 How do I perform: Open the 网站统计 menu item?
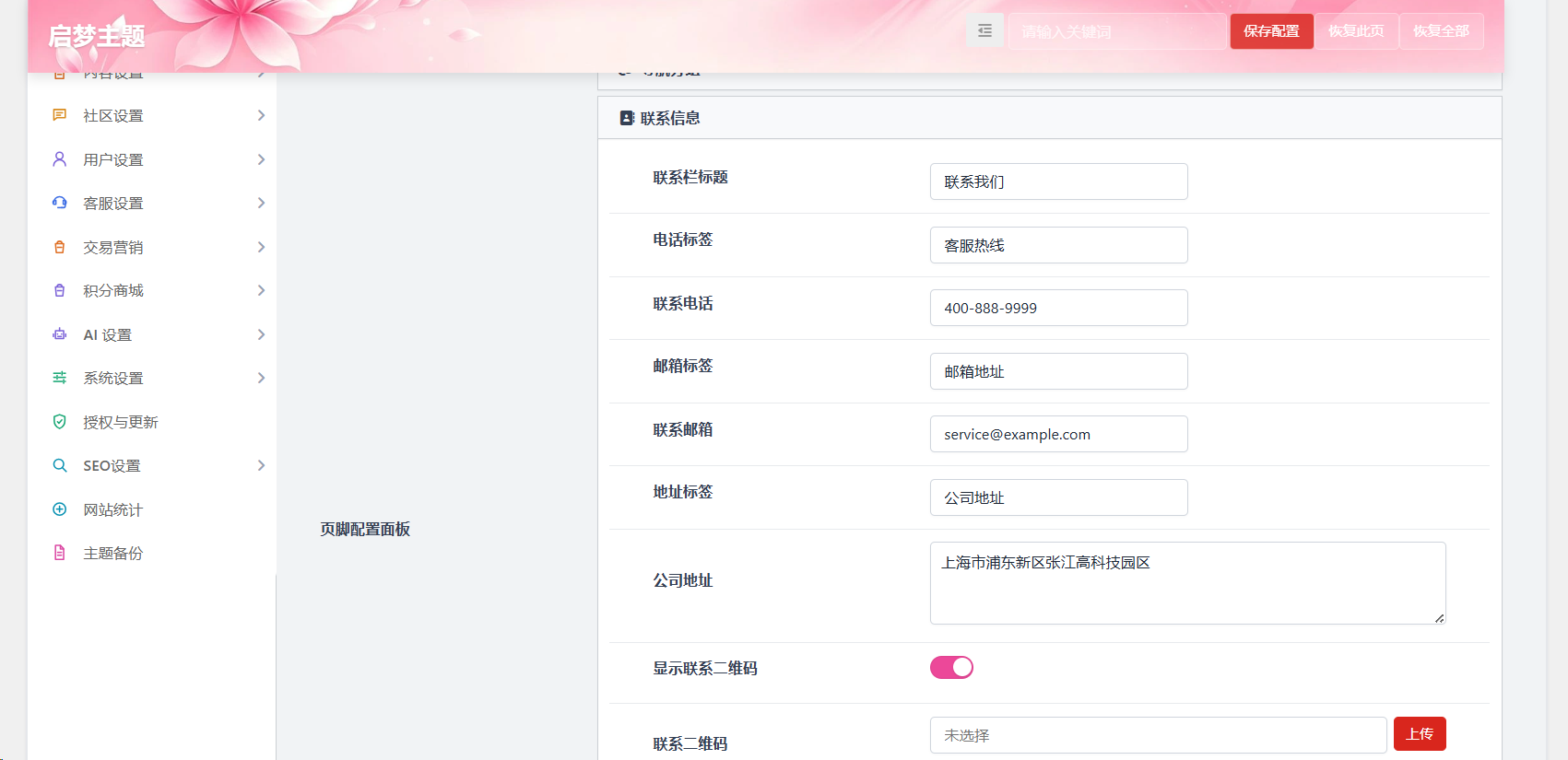(x=152, y=509)
